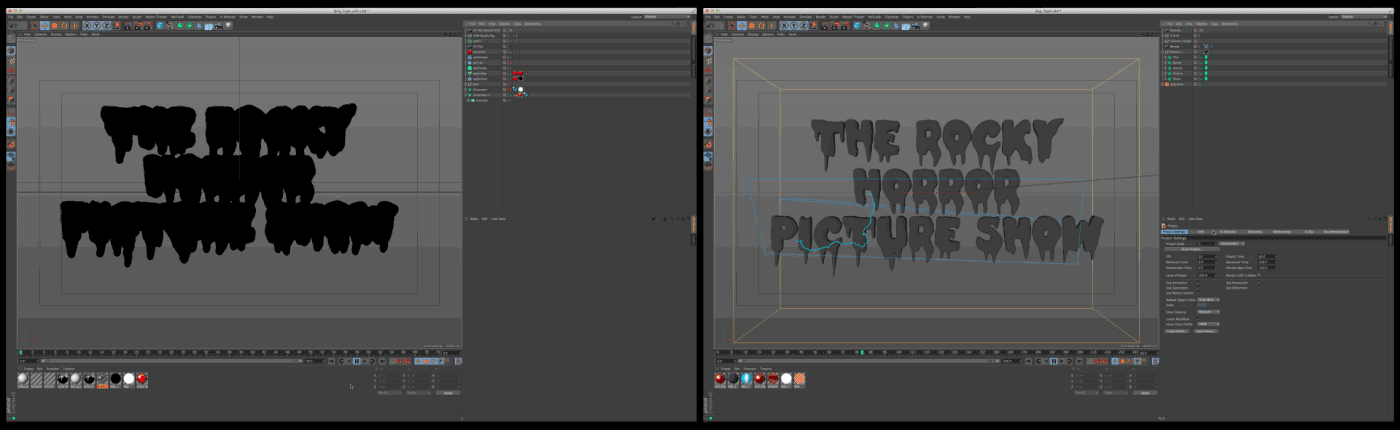Select the Move tool in right window

point(742,26)
